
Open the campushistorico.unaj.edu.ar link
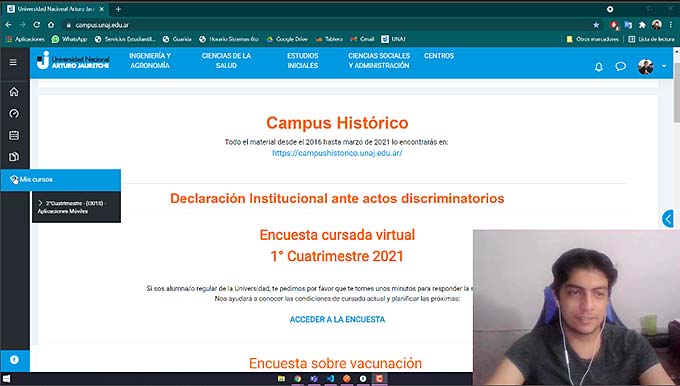337,153
